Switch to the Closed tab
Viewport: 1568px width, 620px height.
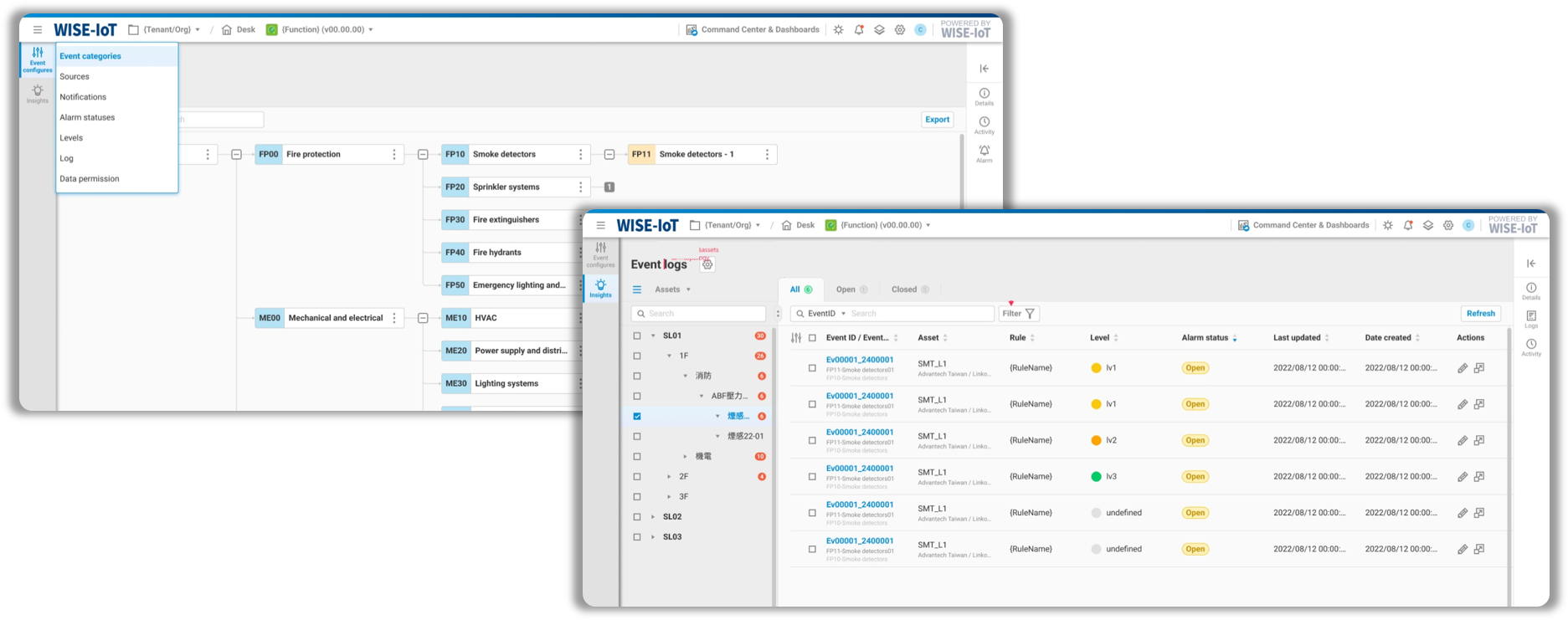tap(904, 290)
